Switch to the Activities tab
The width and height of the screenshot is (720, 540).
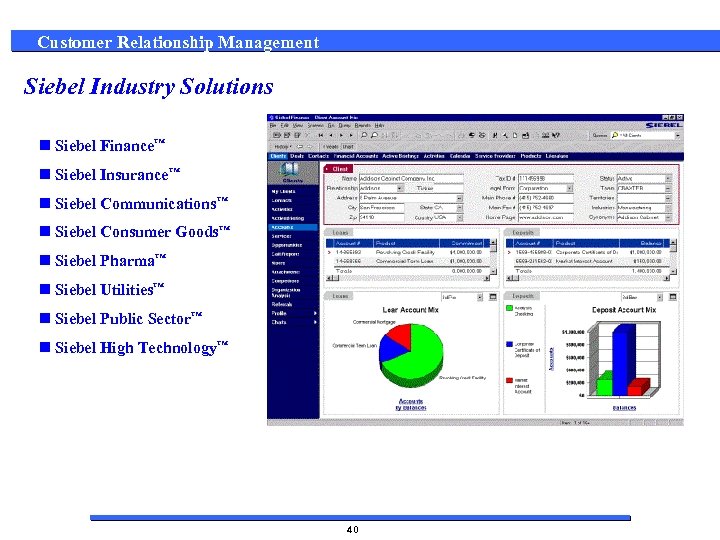click(x=434, y=156)
